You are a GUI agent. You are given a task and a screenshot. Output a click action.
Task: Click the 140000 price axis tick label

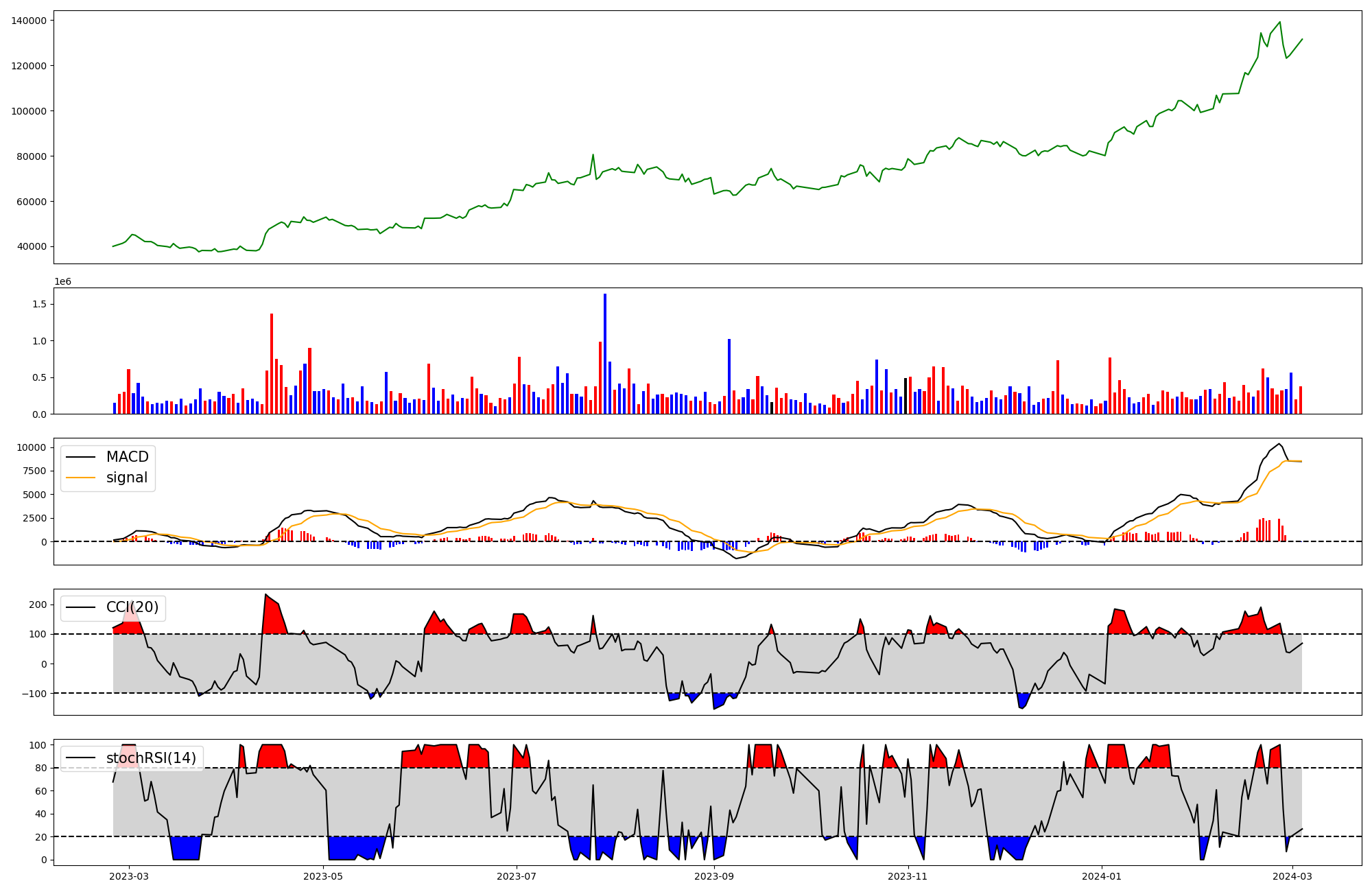(29, 21)
